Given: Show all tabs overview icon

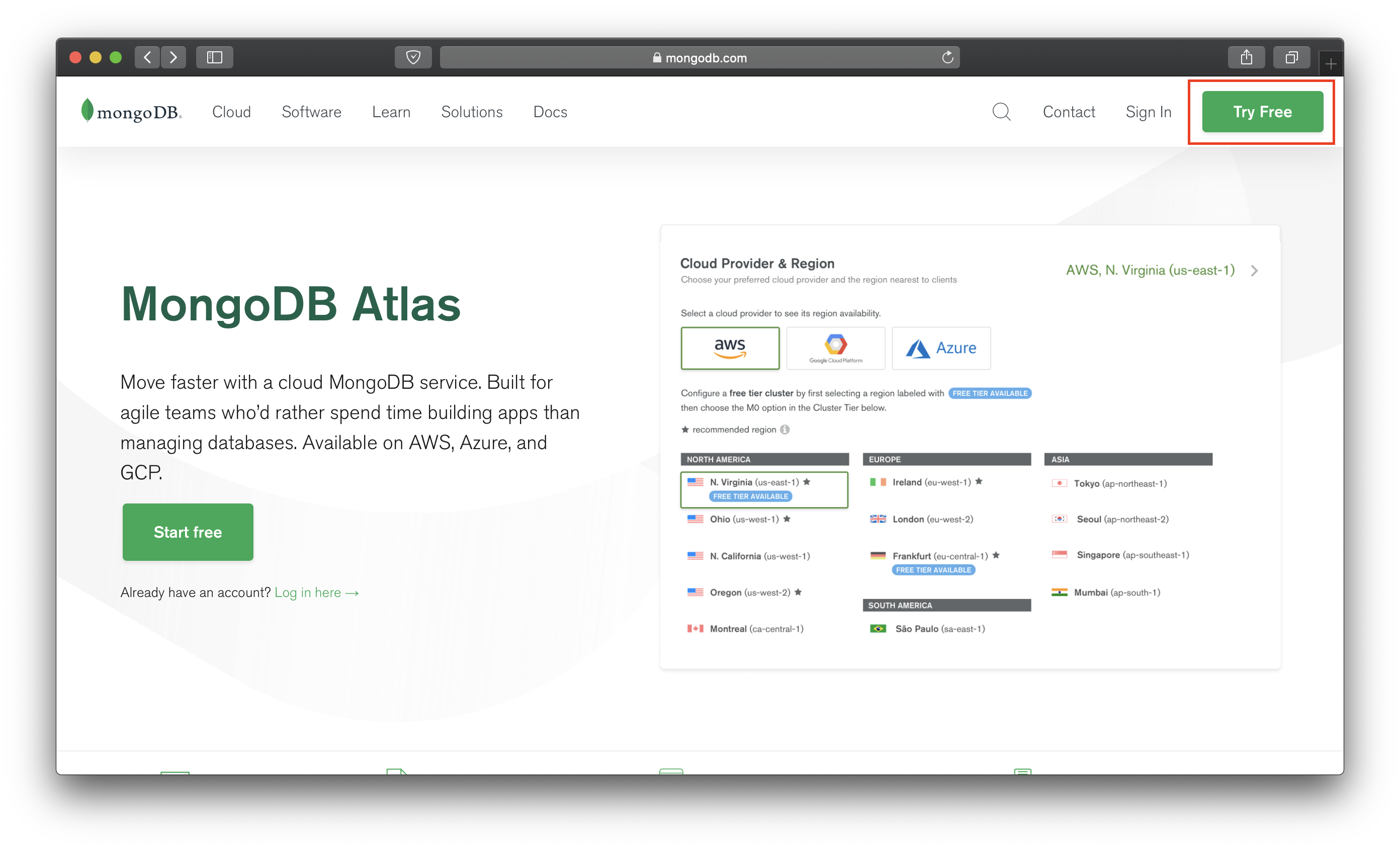Looking at the screenshot, I should pyautogui.click(x=1291, y=57).
